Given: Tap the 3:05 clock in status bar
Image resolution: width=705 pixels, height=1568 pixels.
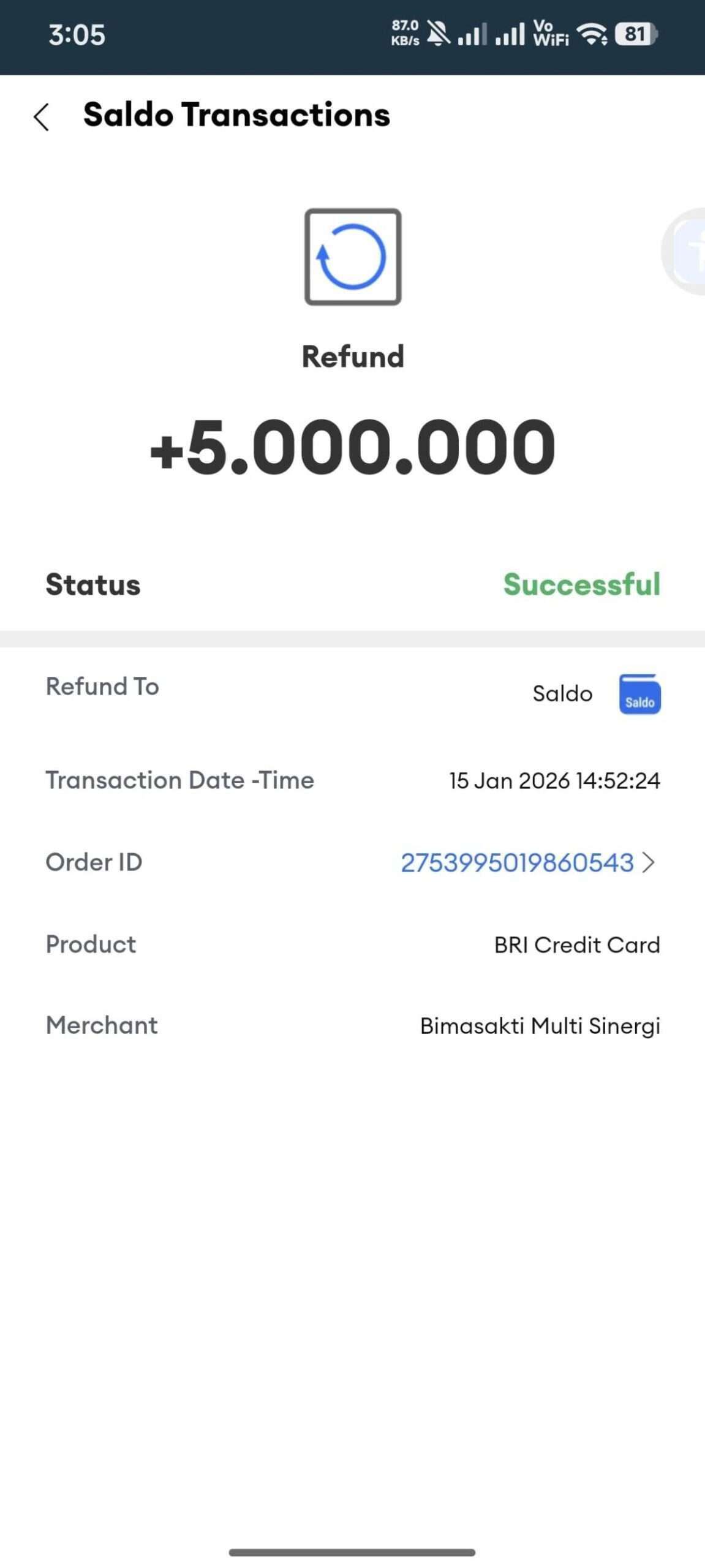Looking at the screenshot, I should pos(77,34).
